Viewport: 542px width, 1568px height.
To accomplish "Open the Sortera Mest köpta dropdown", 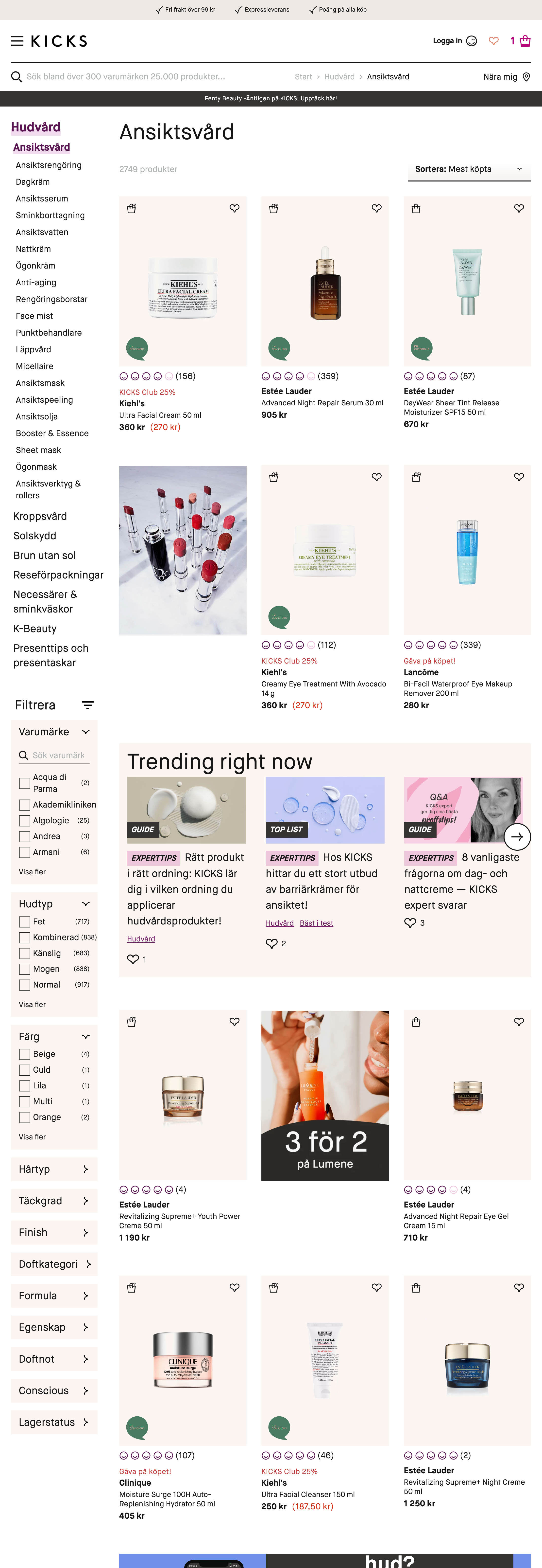I will [469, 169].
